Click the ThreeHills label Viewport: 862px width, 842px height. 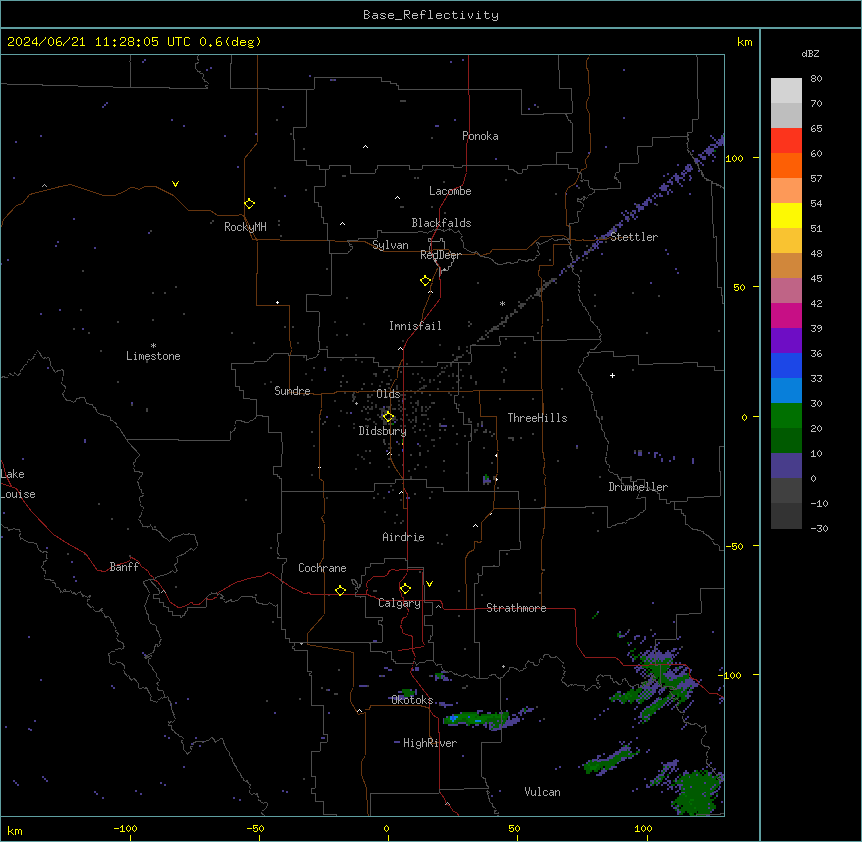537,418
